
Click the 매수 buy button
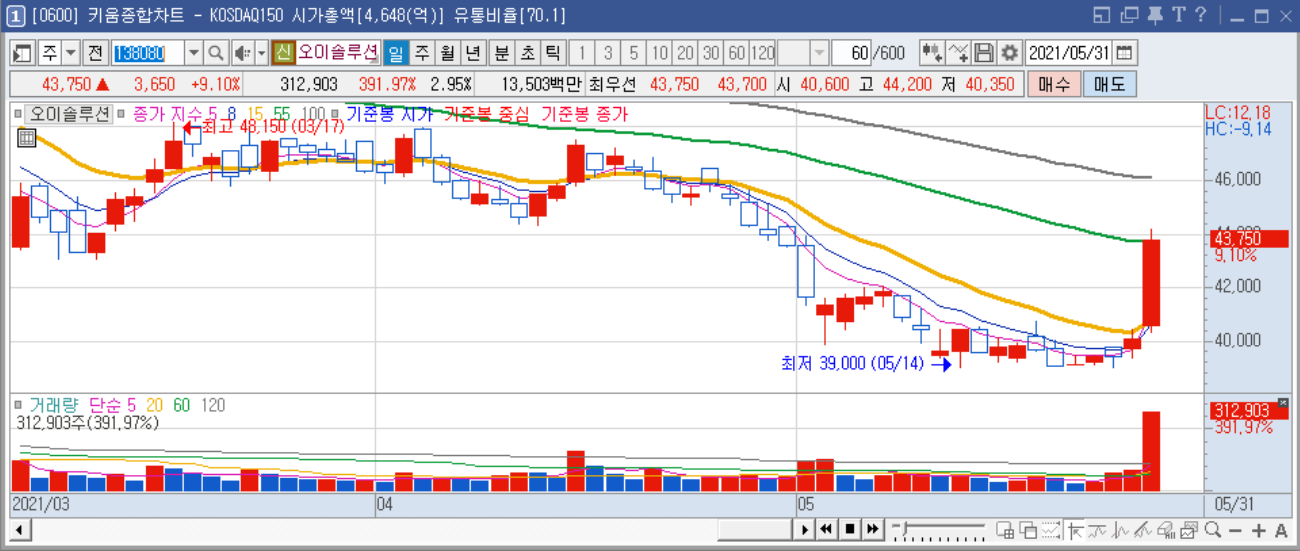pyautogui.click(x=1054, y=85)
